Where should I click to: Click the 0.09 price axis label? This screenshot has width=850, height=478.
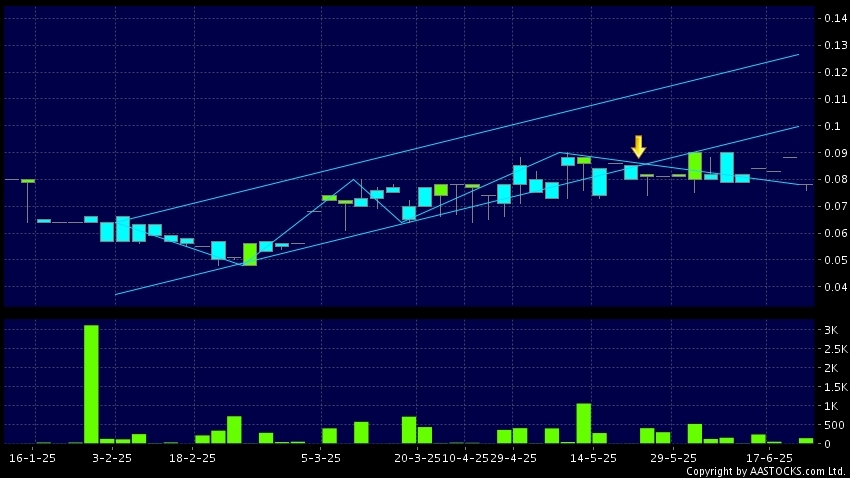click(x=835, y=153)
